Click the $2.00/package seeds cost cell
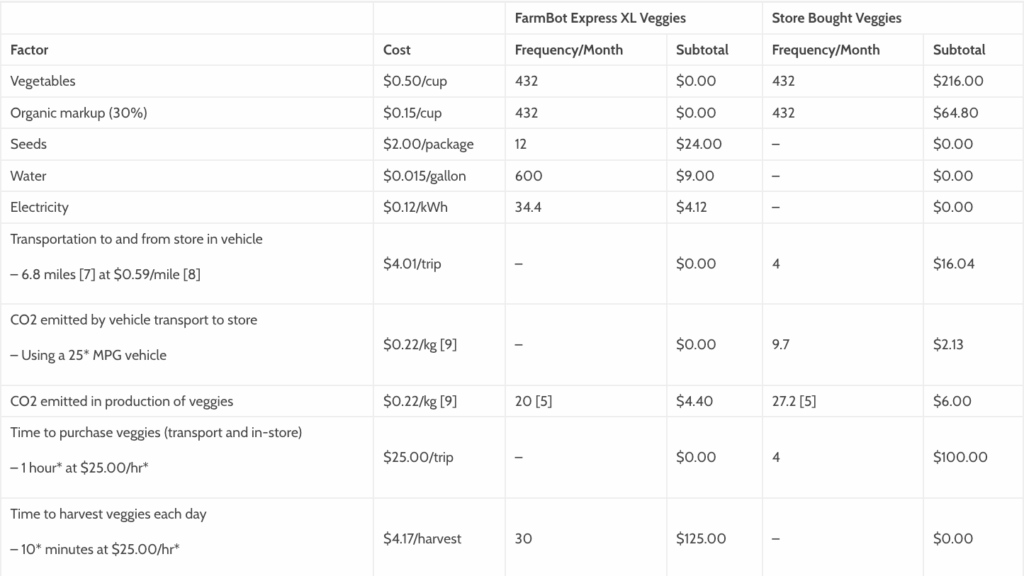Viewport: 1024px width, 576px height. [428, 144]
